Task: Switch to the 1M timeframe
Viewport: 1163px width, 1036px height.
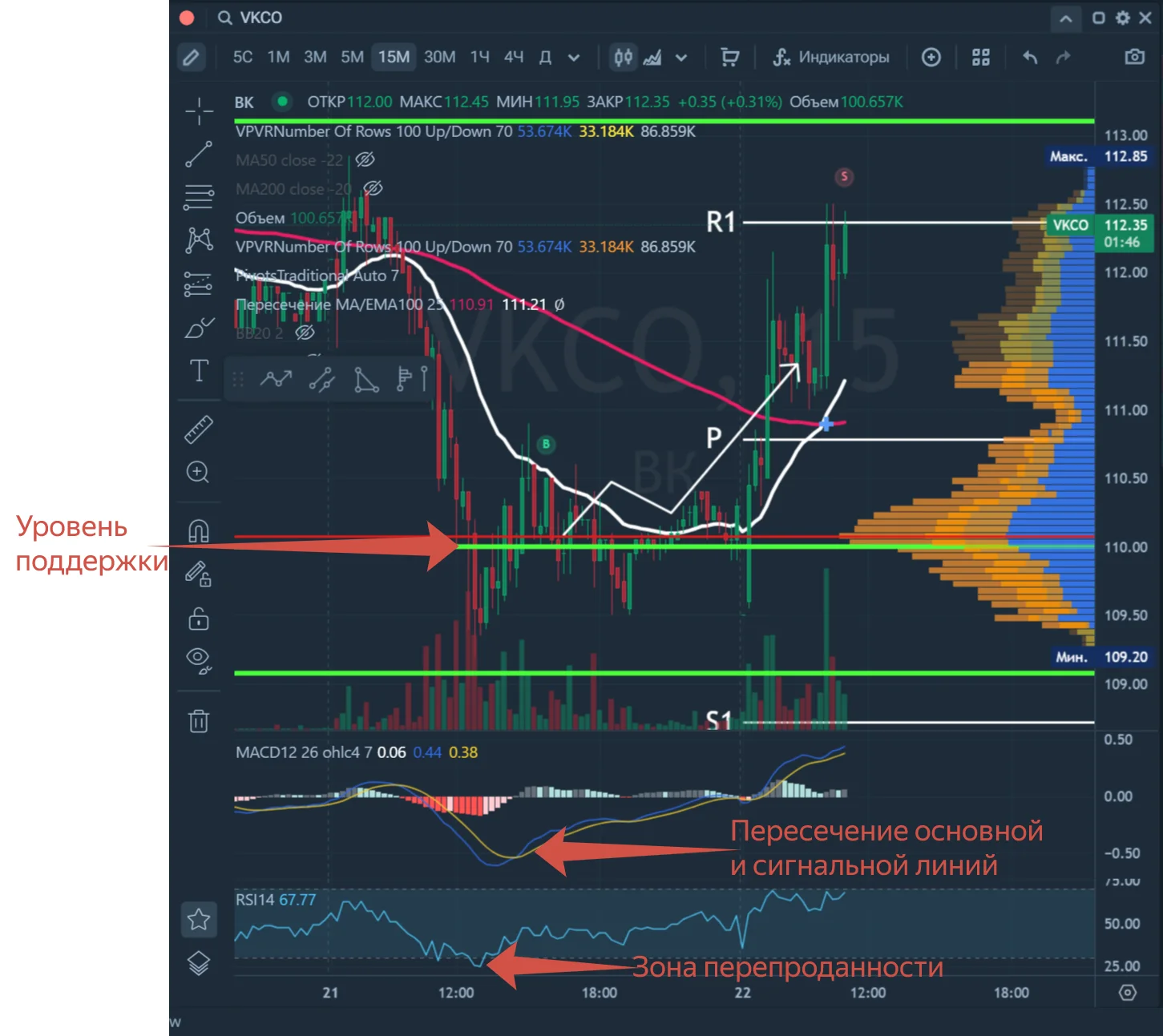Action: (278, 57)
